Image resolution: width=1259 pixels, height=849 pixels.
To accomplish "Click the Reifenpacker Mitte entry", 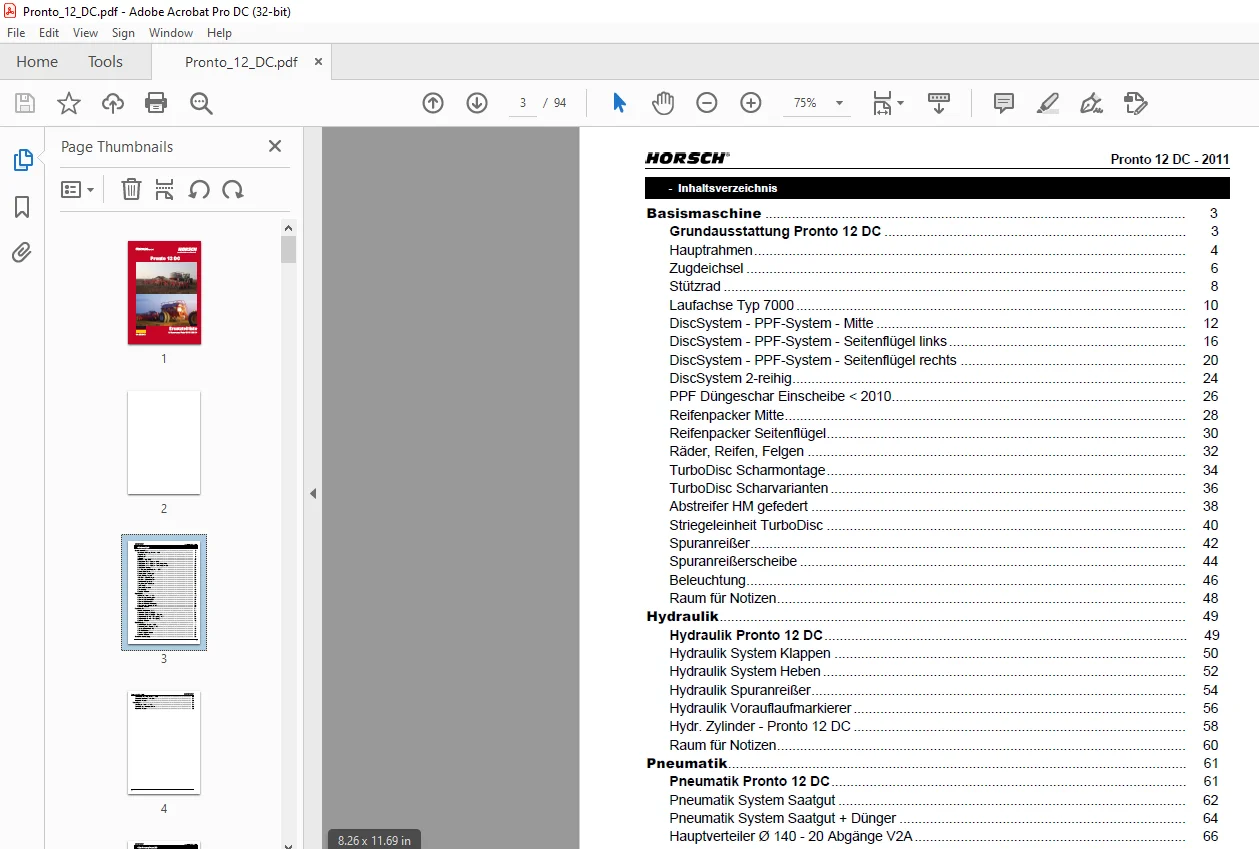I will coord(727,415).
